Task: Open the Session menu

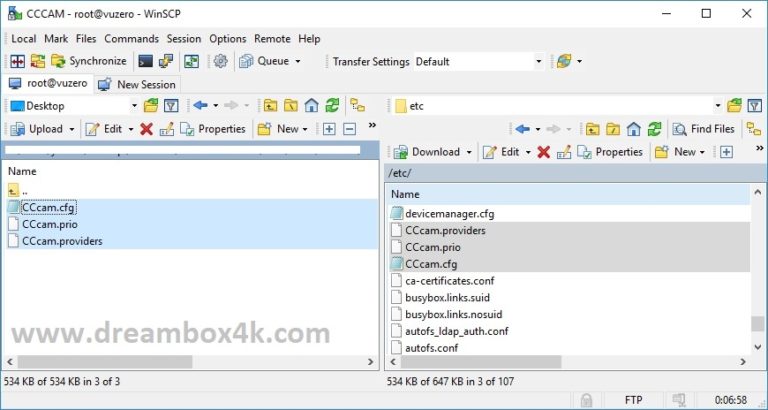Action: tap(184, 39)
